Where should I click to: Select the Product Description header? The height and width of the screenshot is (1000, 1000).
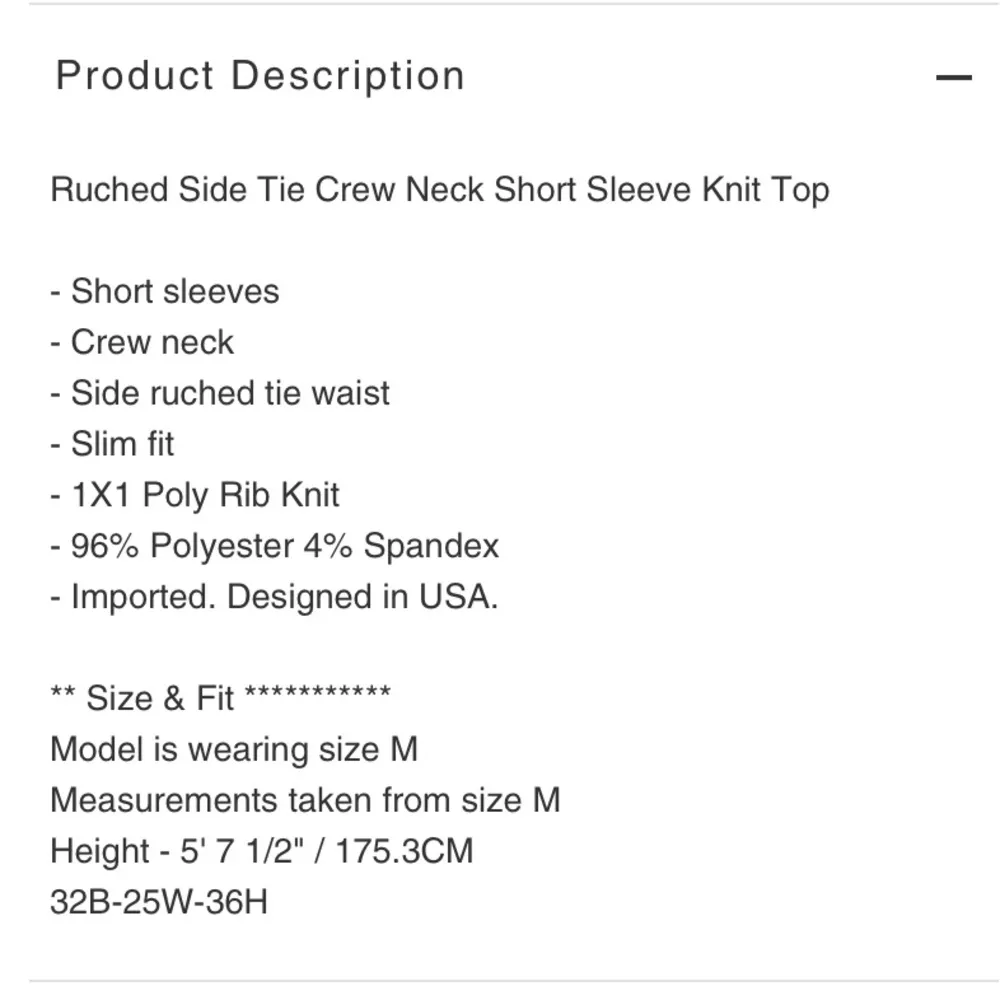[260, 75]
